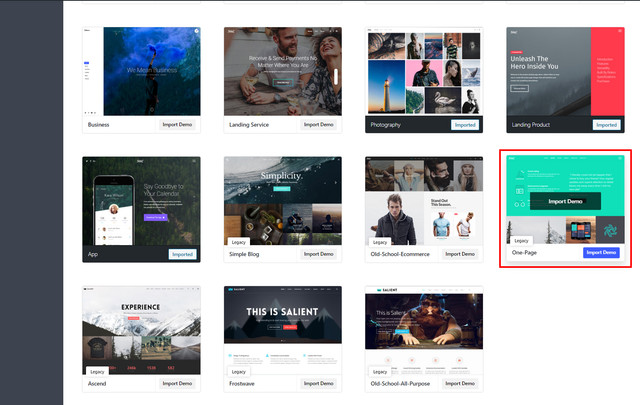Open the Simplicity blog demo thumbnail

pyautogui.click(x=283, y=201)
